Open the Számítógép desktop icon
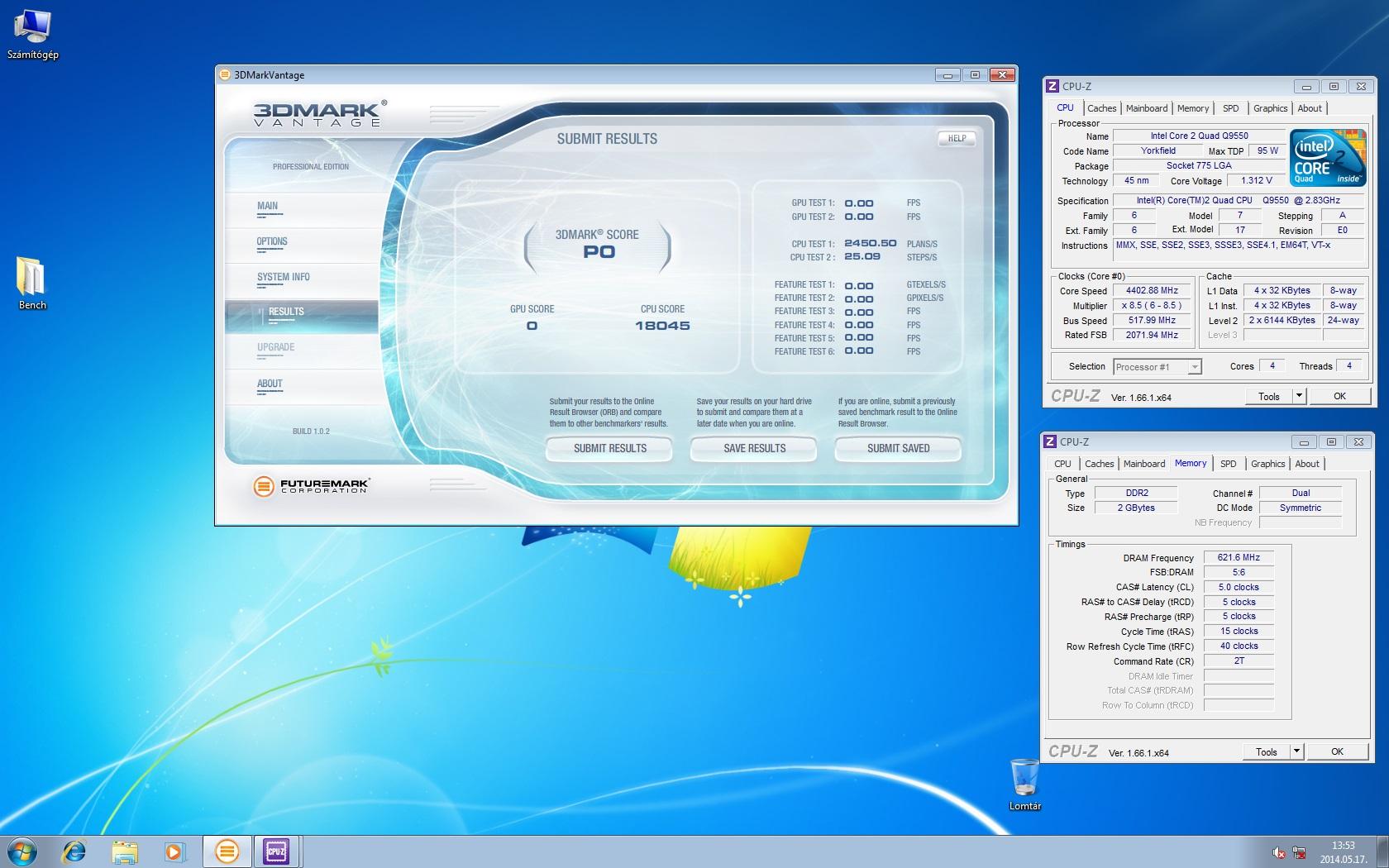Viewport: 1389px width, 868px height. pos(32,35)
